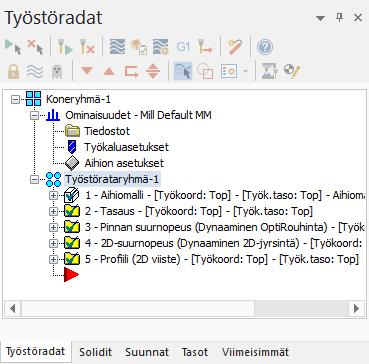Image resolution: width=369 pixels, height=364 pixels.
Task: Select Työstörataryhmä-1 group label
Action: 112,179
